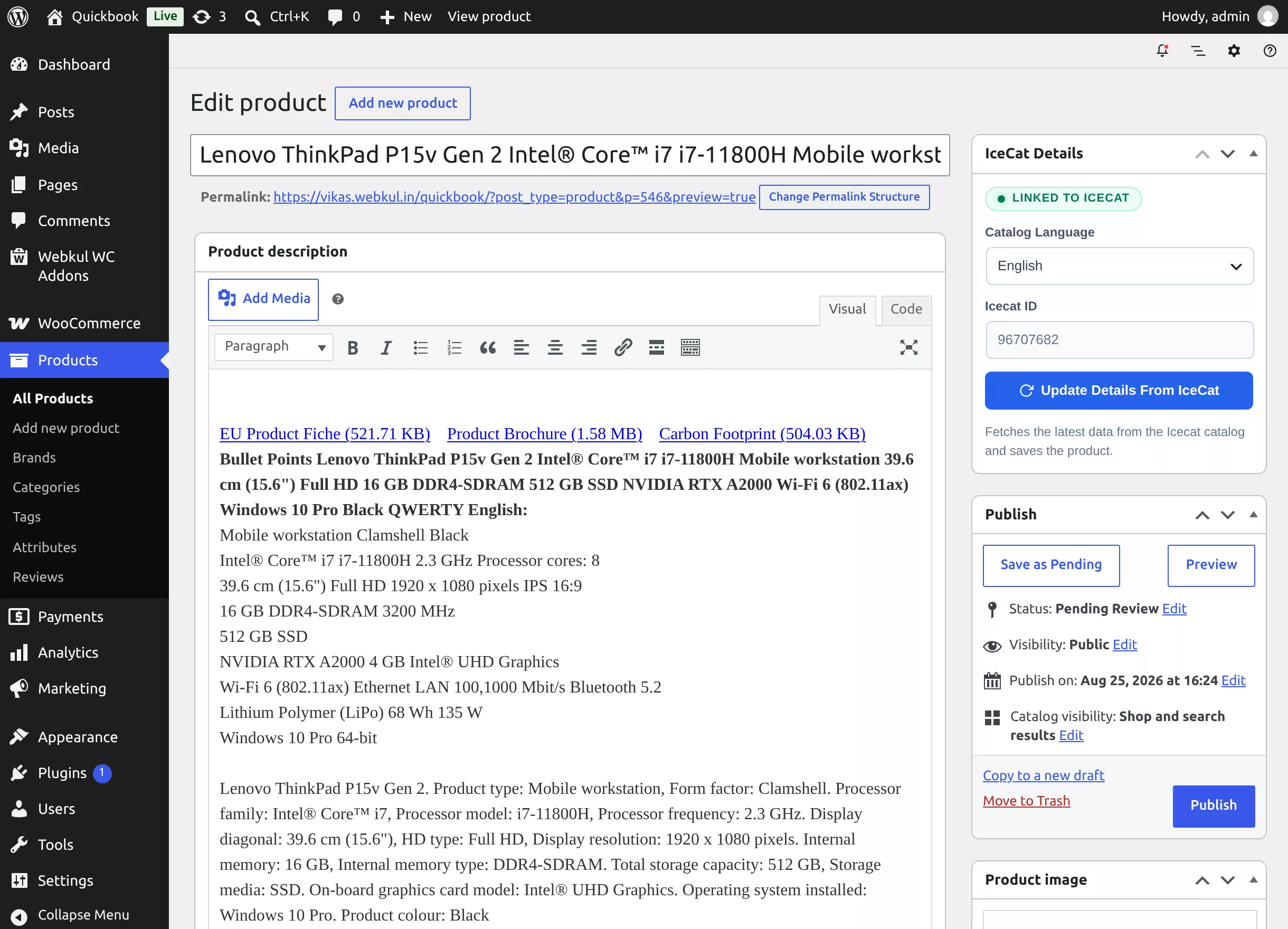Screen dimensions: 1288x929
Task: Enable distraction-free fullscreen editor mode
Action: (x=908, y=347)
